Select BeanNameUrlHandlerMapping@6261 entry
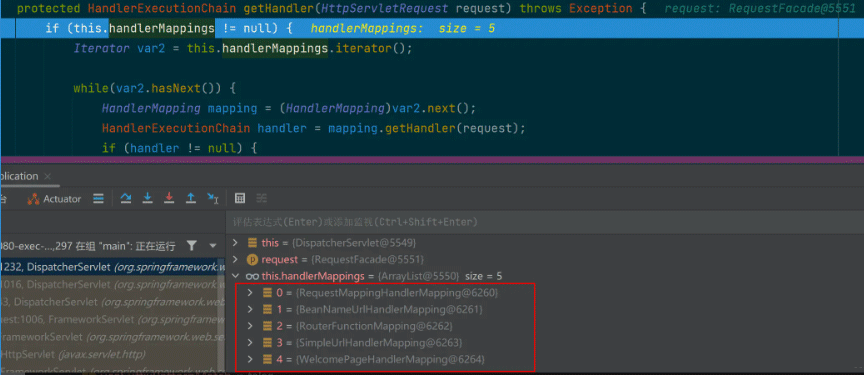 tap(389, 309)
